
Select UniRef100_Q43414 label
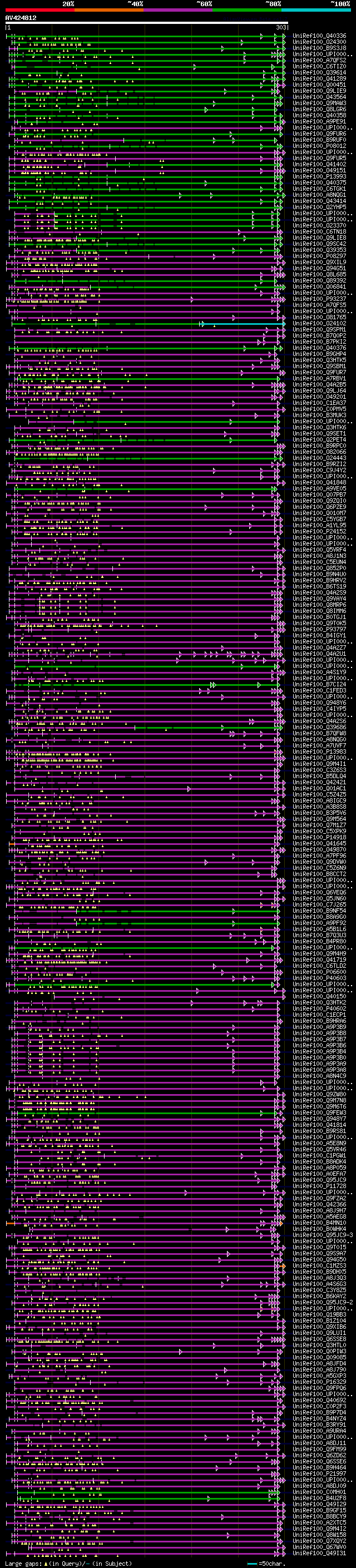(319, 201)
